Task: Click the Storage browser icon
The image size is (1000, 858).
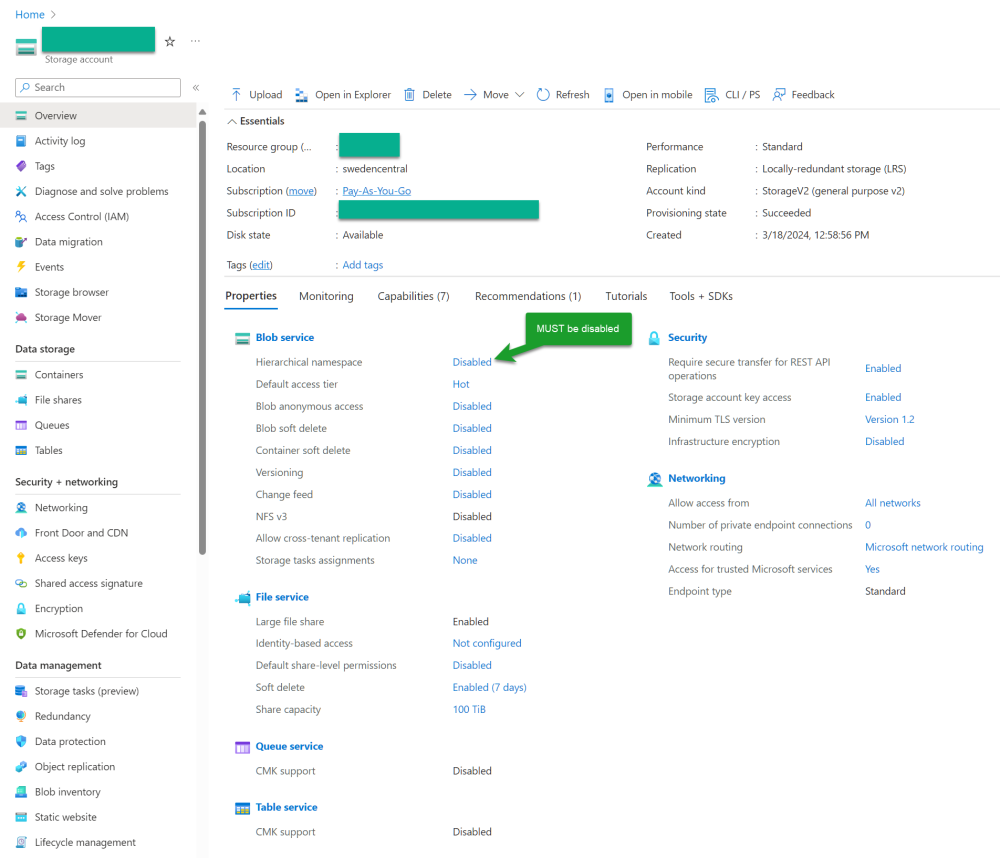Action: pyautogui.click(x=21, y=292)
